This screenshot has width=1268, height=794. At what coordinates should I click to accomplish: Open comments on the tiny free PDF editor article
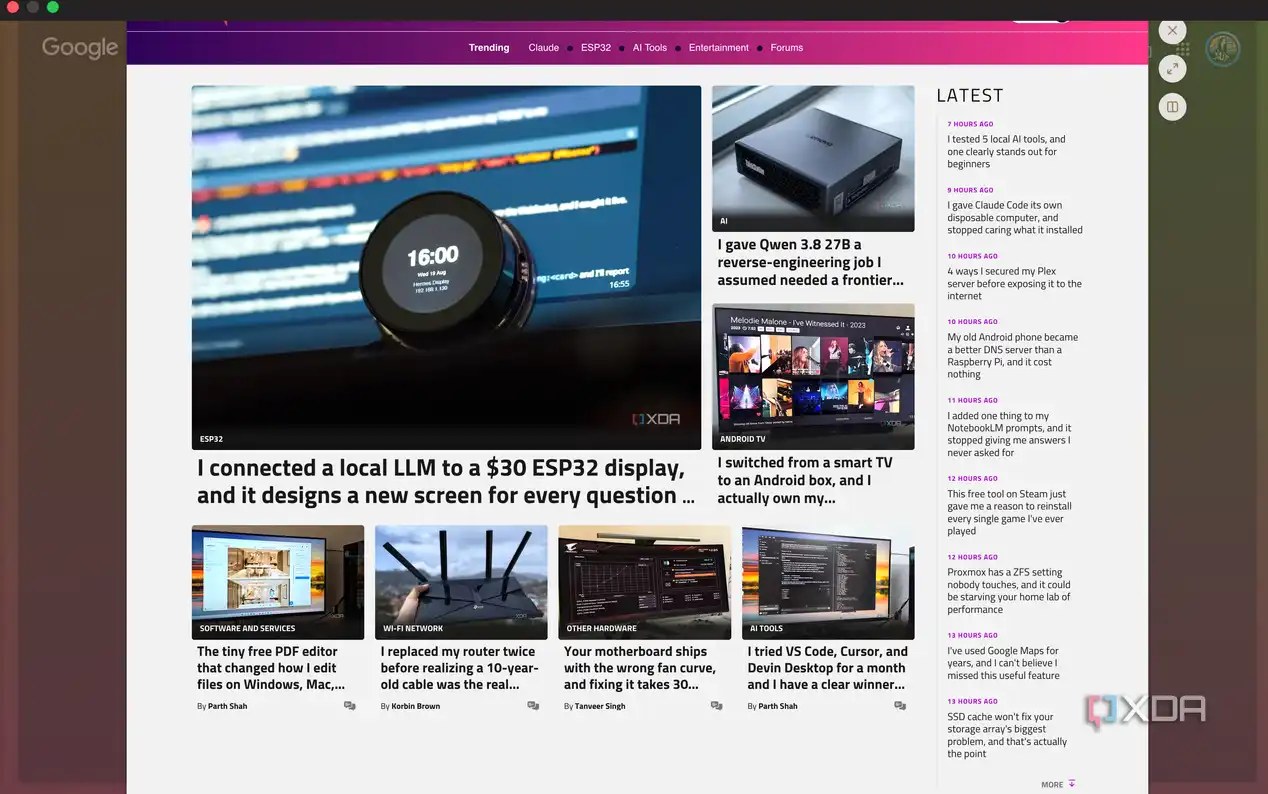click(350, 706)
